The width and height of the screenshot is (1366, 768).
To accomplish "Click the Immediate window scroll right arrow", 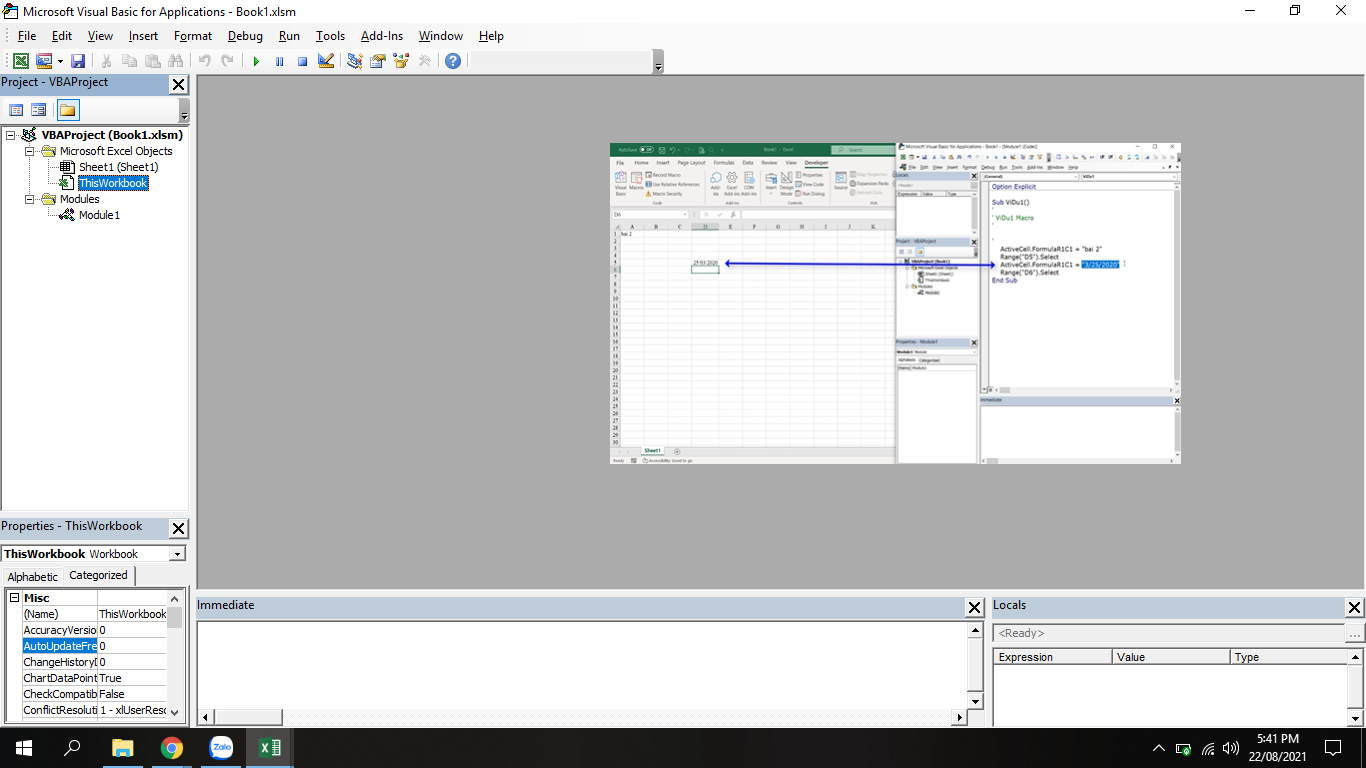I will tap(960, 717).
